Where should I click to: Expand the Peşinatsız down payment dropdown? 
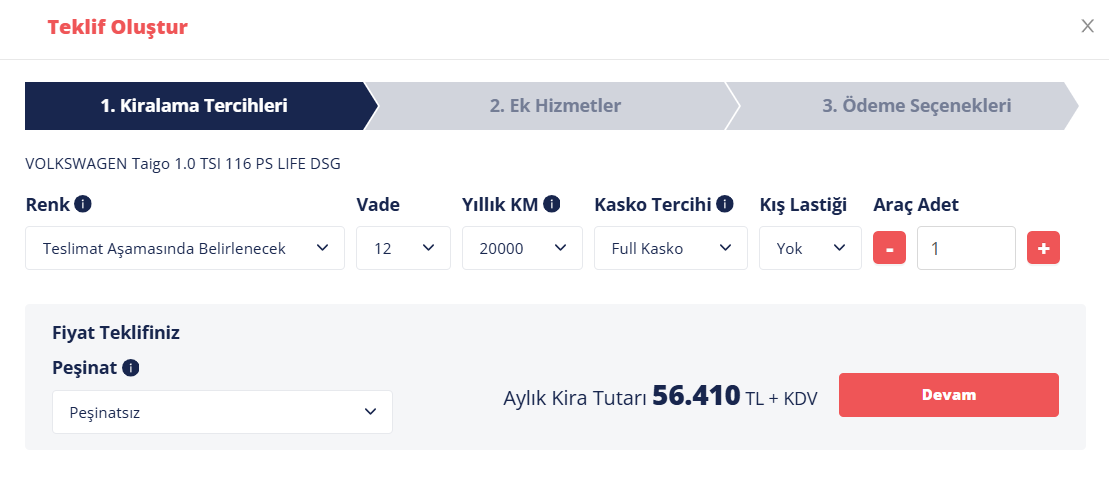point(222,412)
